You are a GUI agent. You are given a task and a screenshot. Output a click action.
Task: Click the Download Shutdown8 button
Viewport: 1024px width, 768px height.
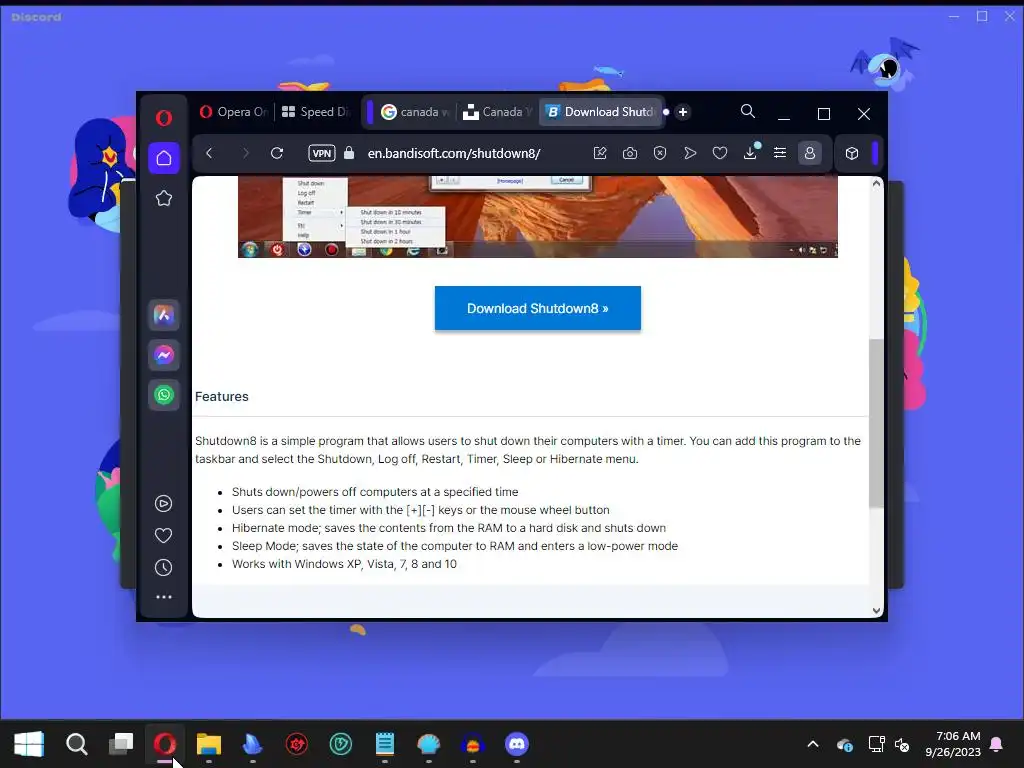[x=537, y=308]
